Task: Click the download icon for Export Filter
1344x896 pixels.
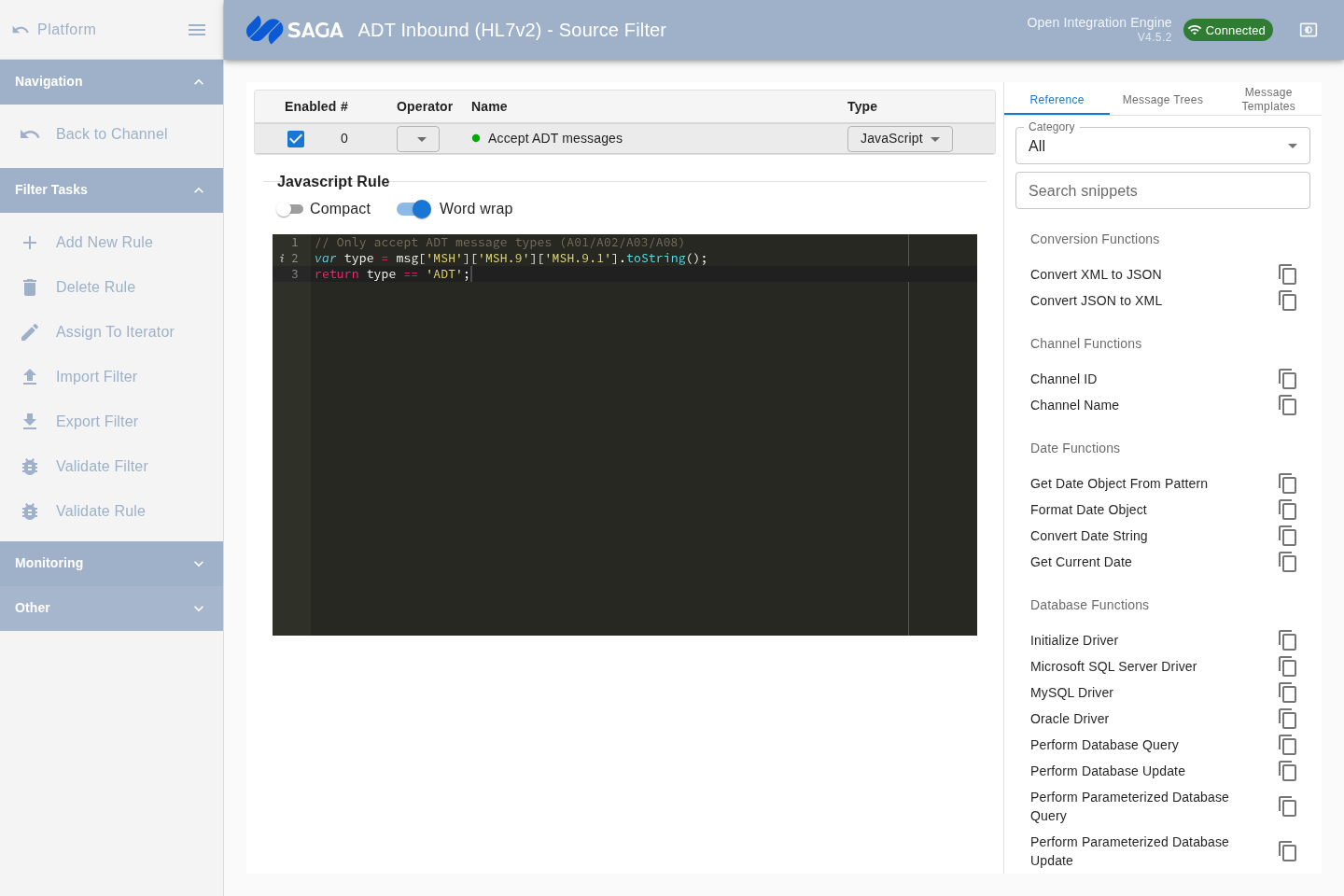Action: 30,422
